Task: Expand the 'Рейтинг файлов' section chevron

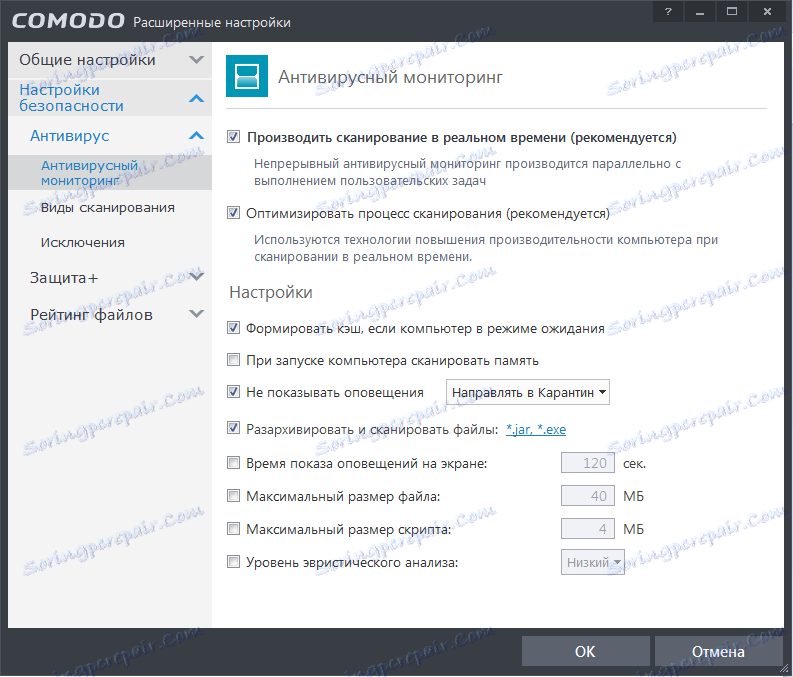Action: 196,314
